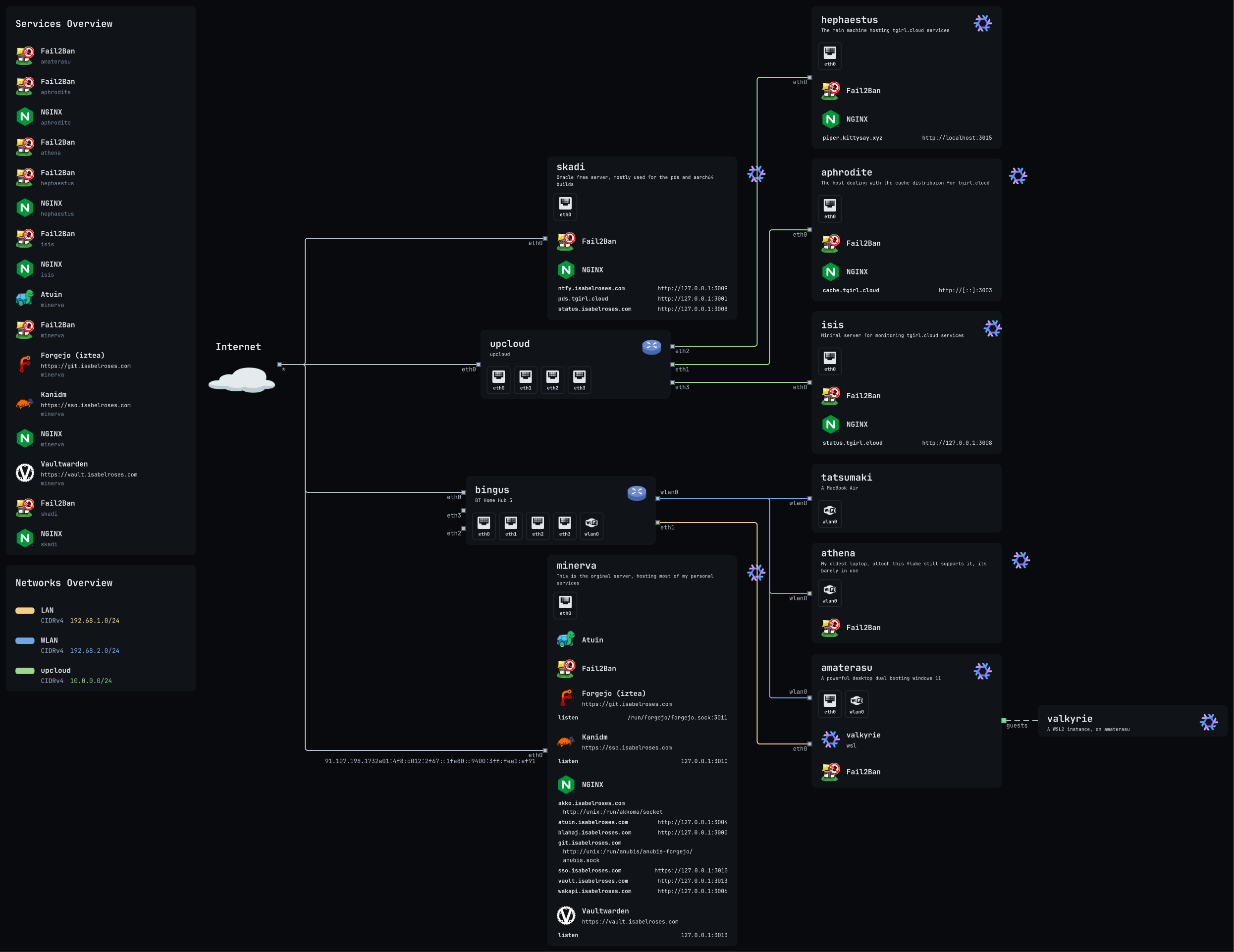Click Vaultwarden icon in minerva node

566,915
